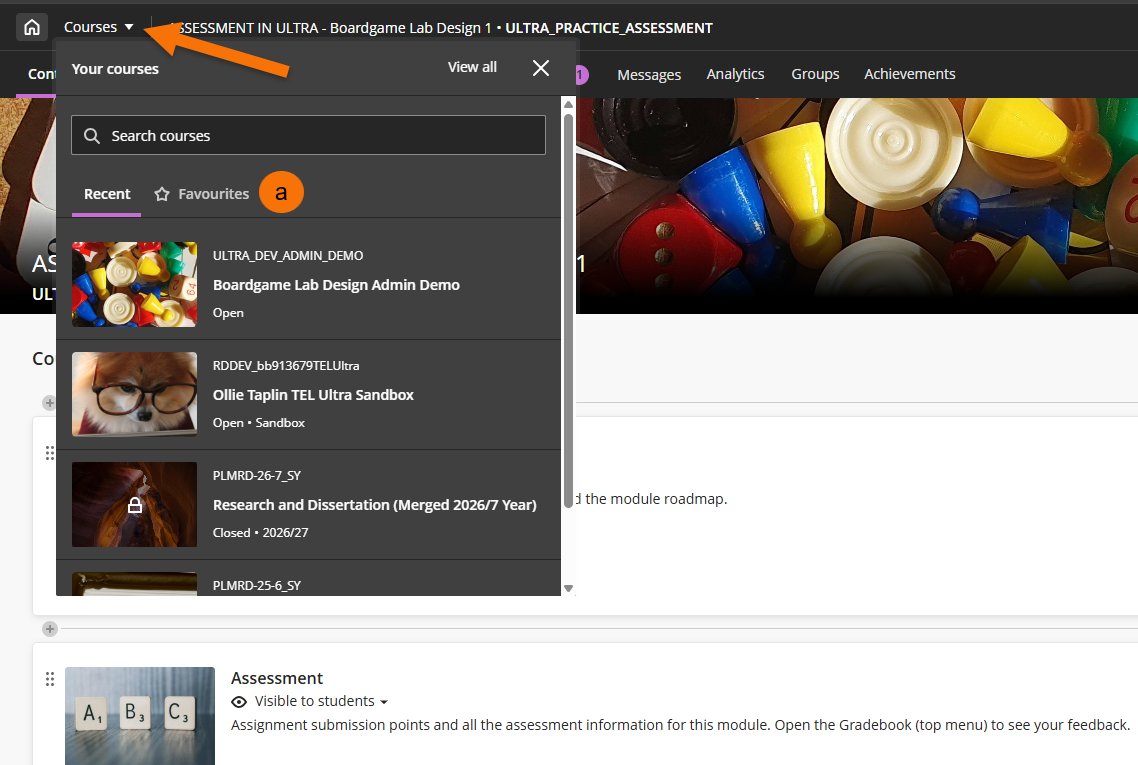Click the Your courses heading
Image resolution: width=1138 pixels, height=765 pixels.
(115, 69)
